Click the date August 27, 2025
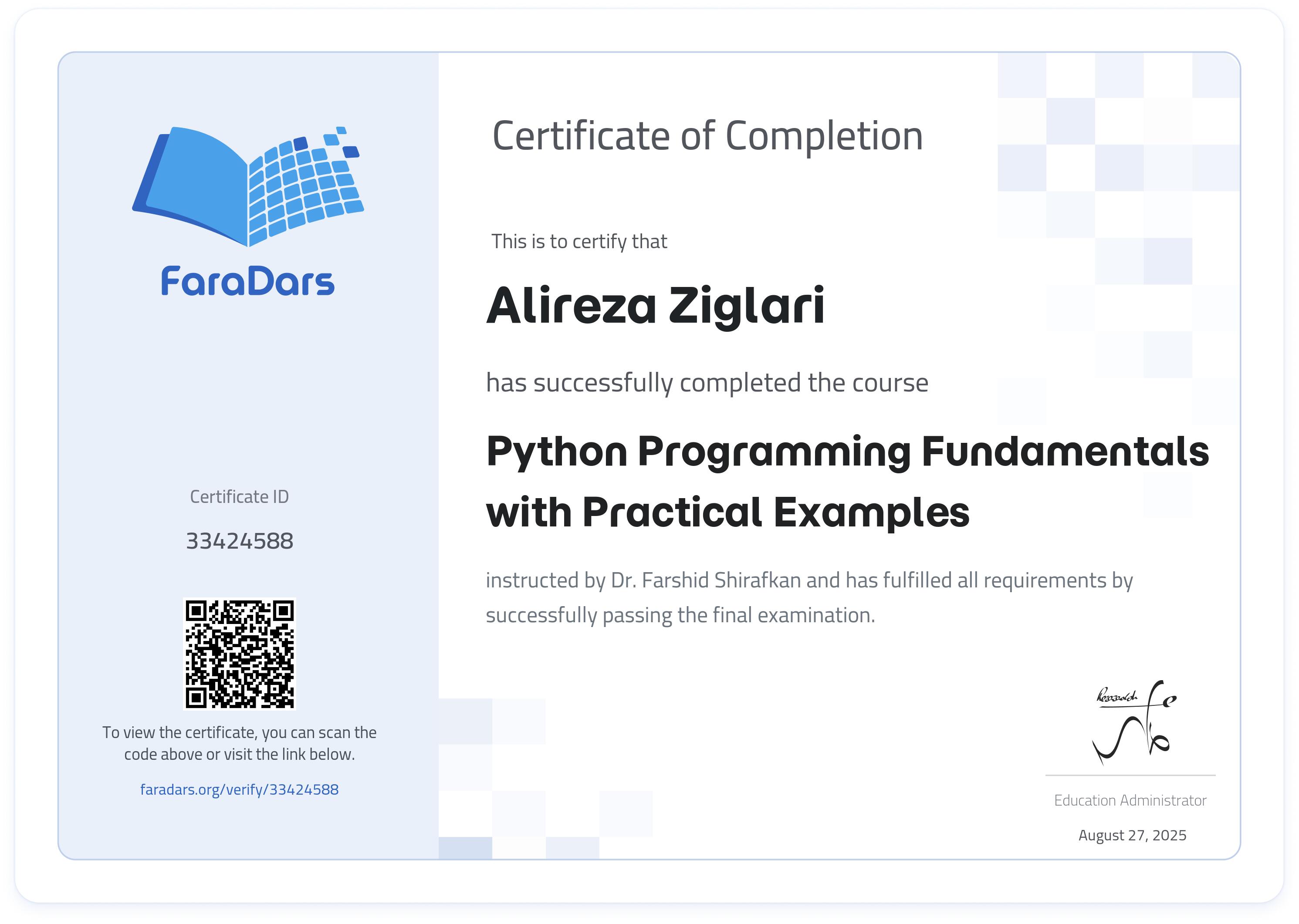The width and height of the screenshot is (1299, 924). tap(1132, 835)
